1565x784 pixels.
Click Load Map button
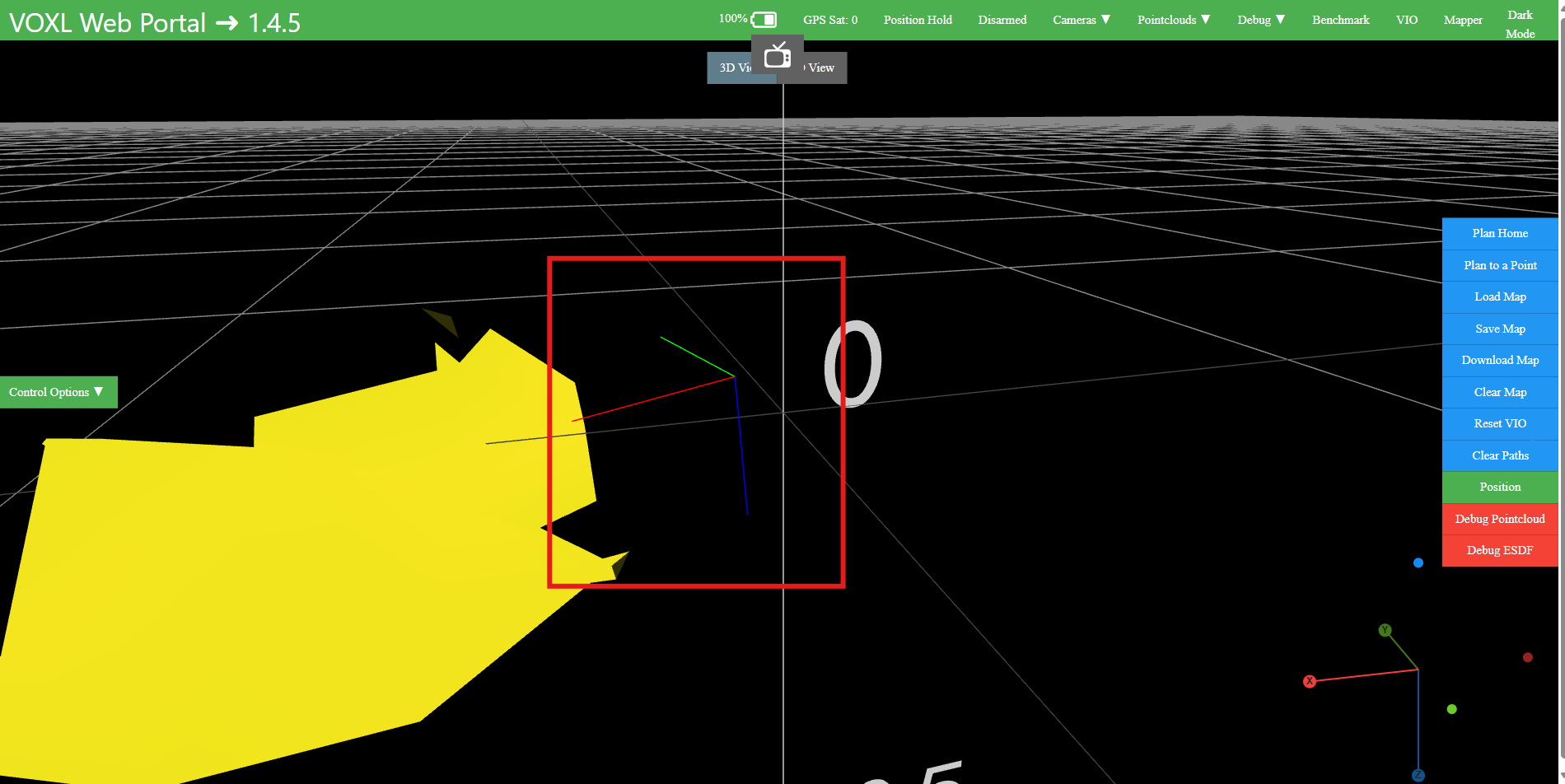(x=1500, y=296)
